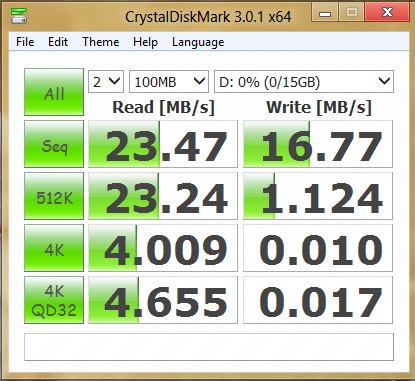415x381 pixels.
Task: Expand the 100MB test size dropdown
Action: (169, 81)
